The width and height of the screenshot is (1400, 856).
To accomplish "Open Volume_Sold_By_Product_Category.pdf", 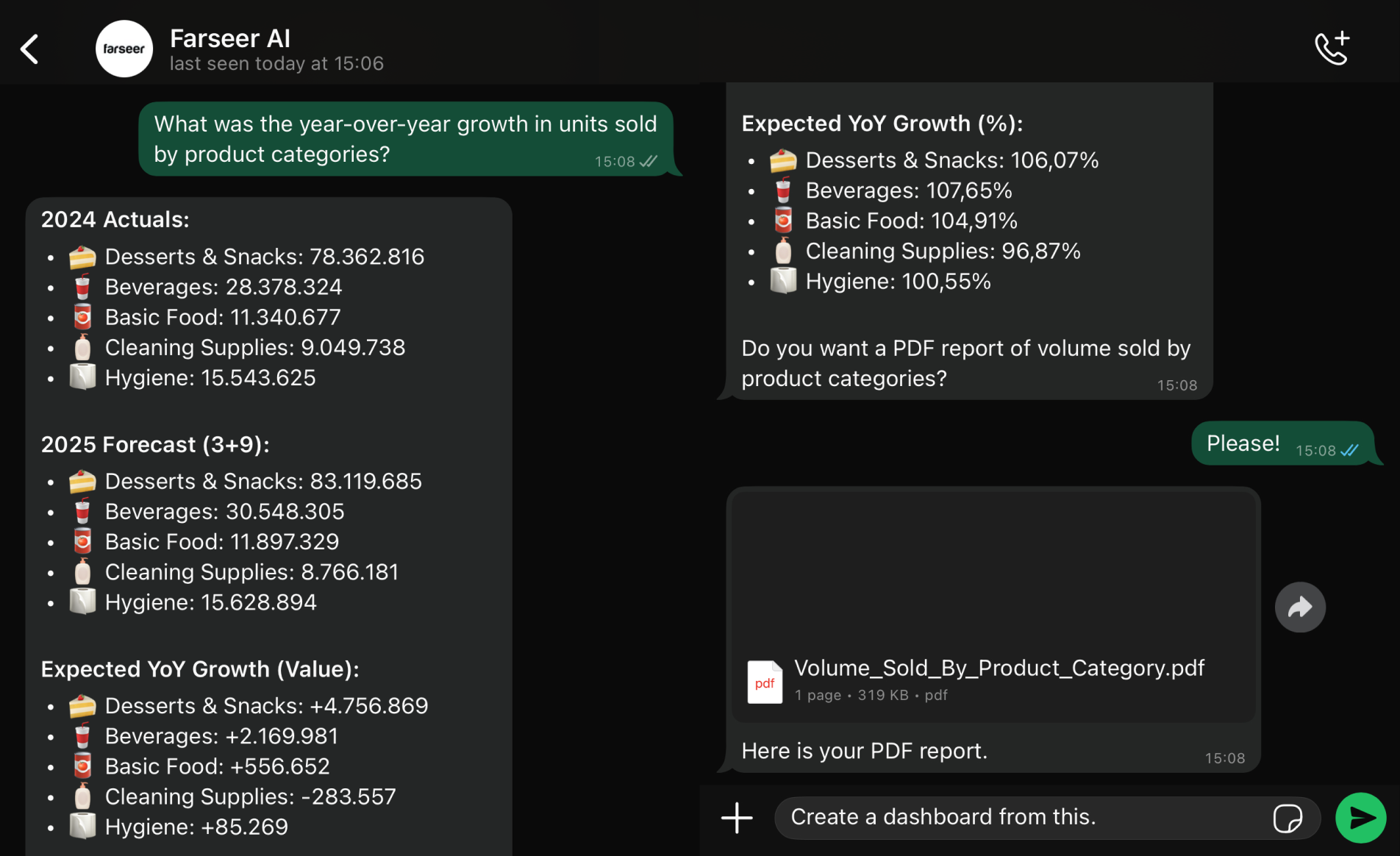I will point(999,668).
